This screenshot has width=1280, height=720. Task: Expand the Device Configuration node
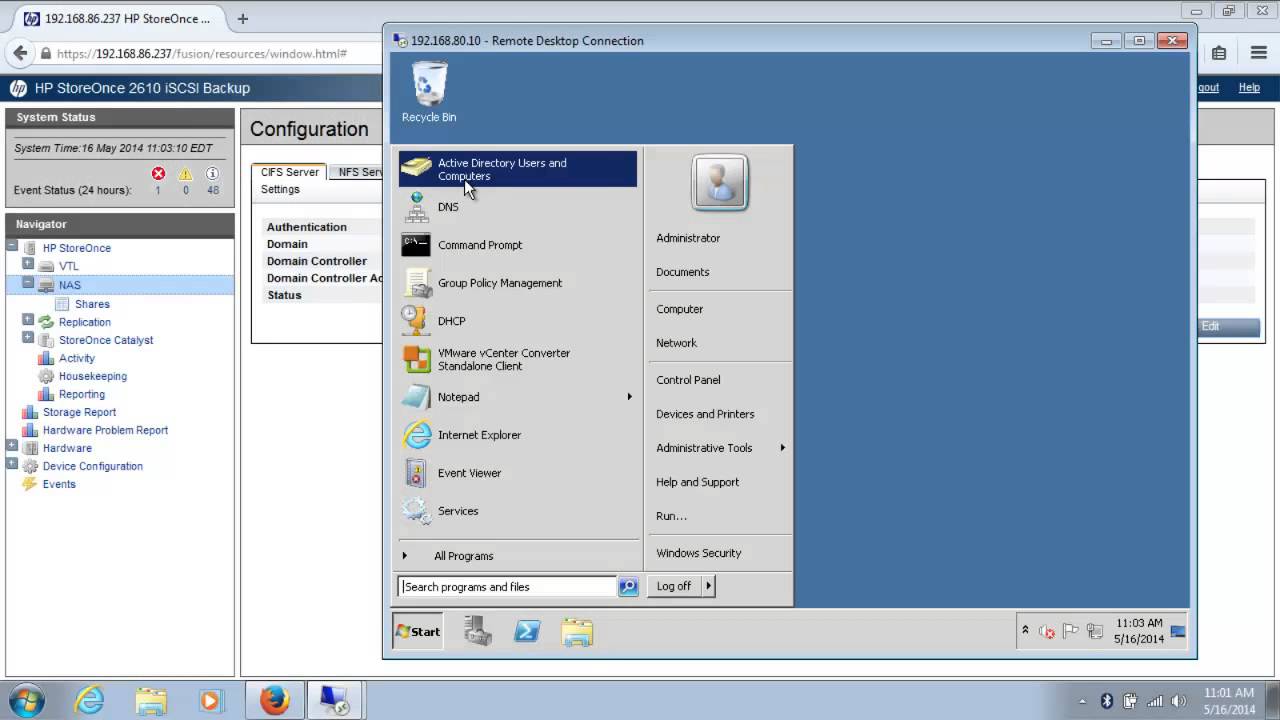[12, 464]
